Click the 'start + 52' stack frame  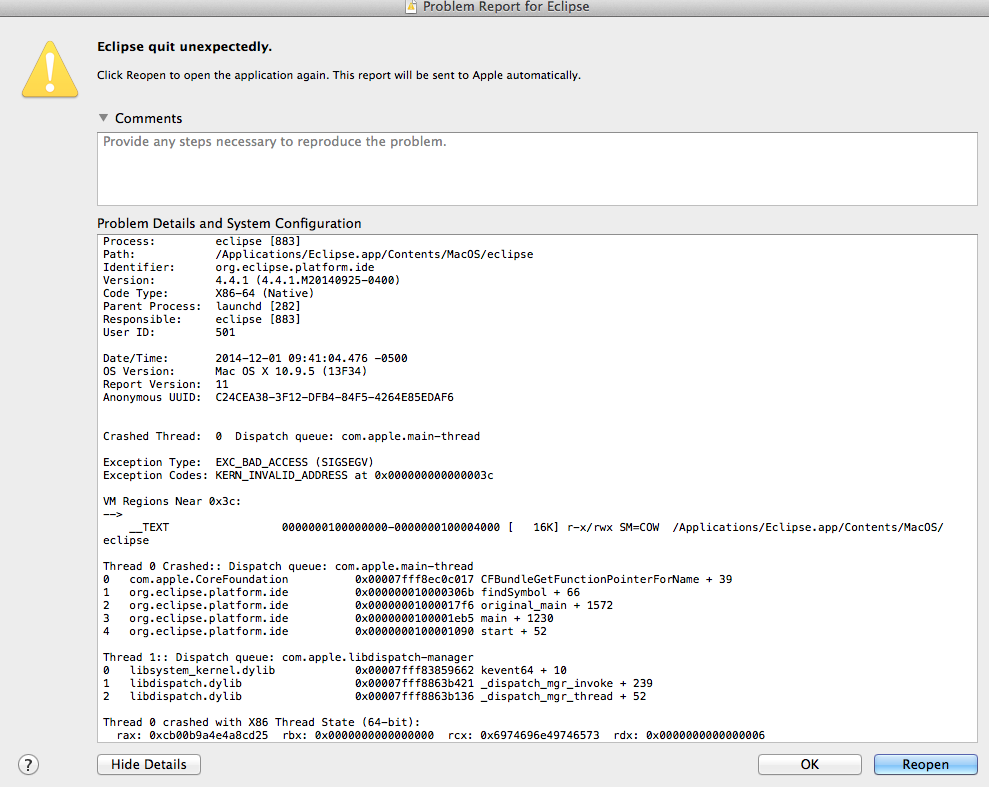pyautogui.click(x=325, y=631)
